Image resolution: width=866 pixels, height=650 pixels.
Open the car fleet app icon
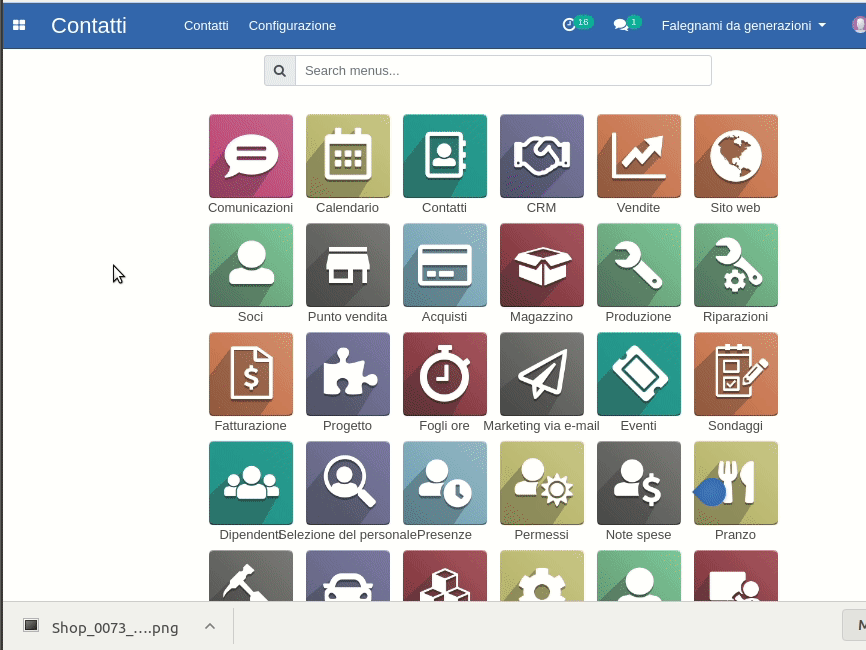coord(348,575)
